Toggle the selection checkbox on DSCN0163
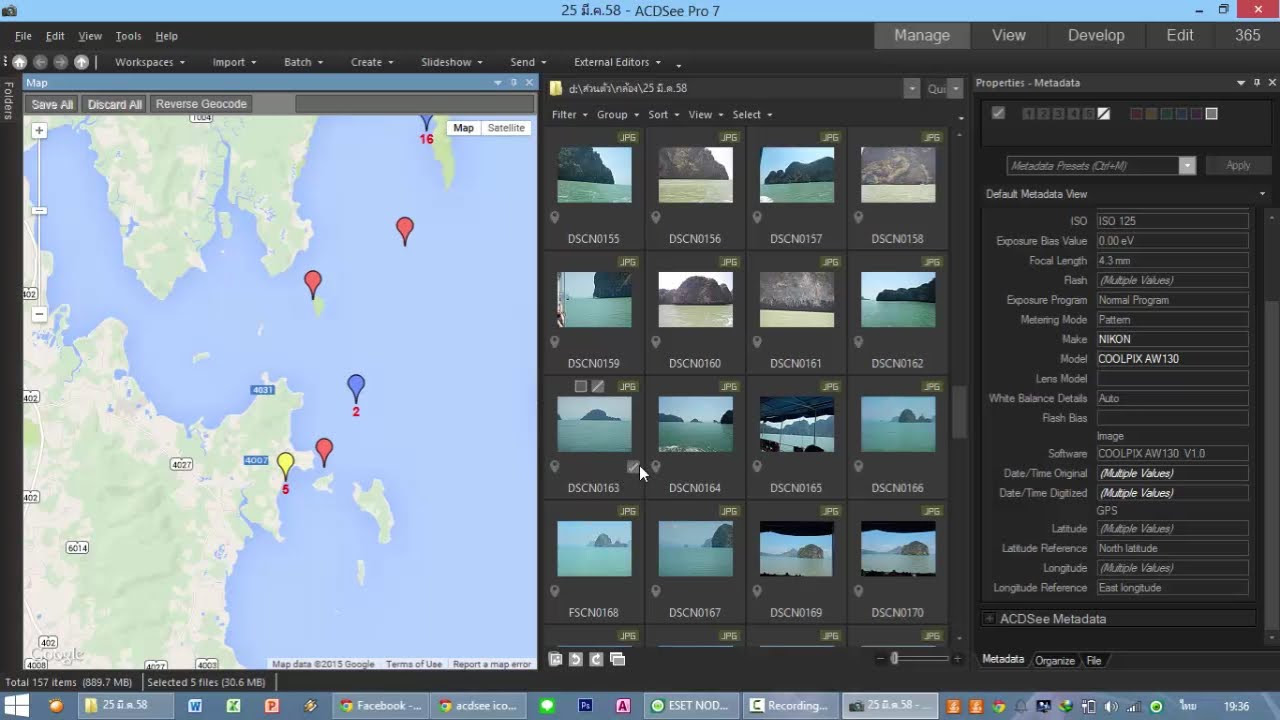 click(x=580, y=386)
